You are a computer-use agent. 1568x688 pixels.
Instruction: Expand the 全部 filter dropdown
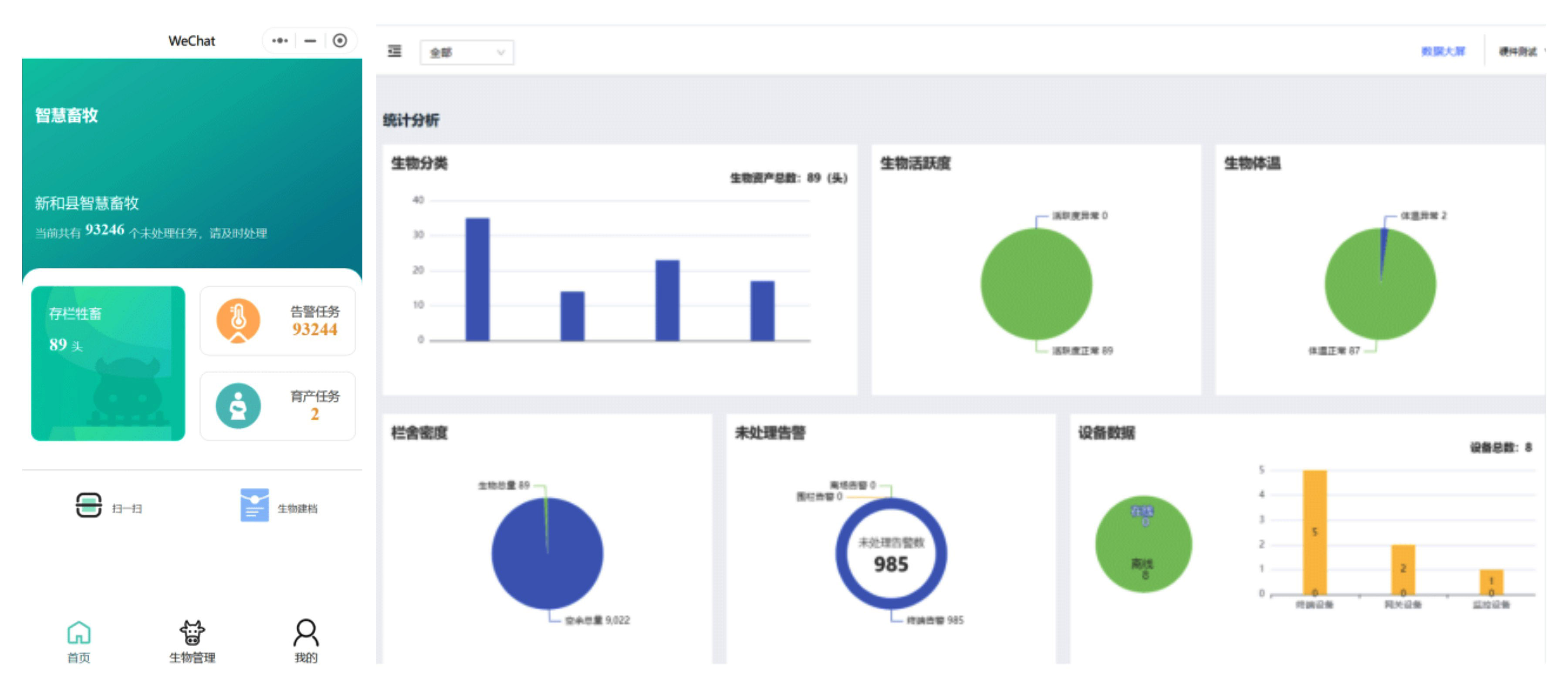point(466,53)
